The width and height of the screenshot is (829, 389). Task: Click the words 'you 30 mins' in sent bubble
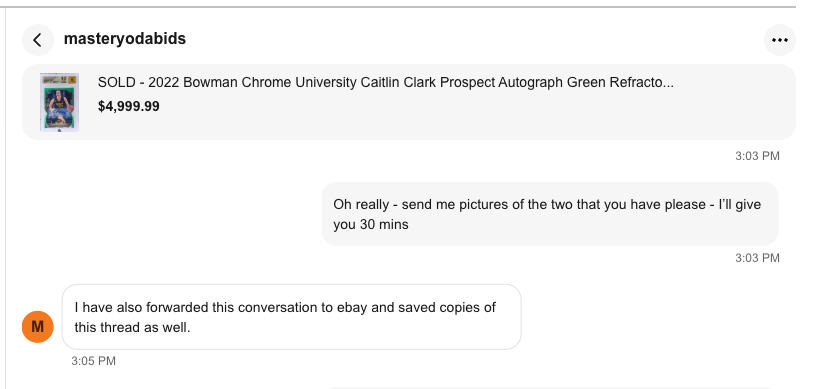click(x=371, y=225)
